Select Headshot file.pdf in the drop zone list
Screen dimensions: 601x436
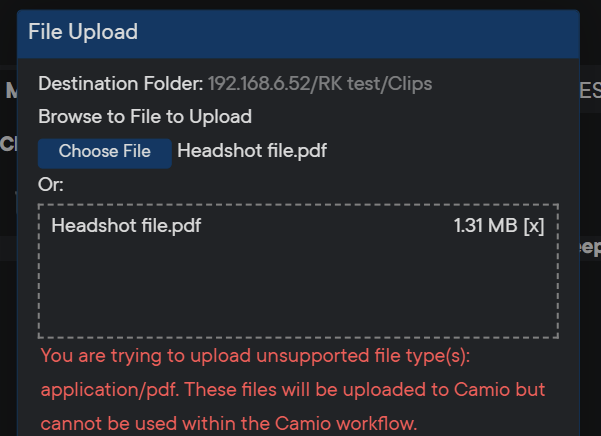tap(126, 226)
